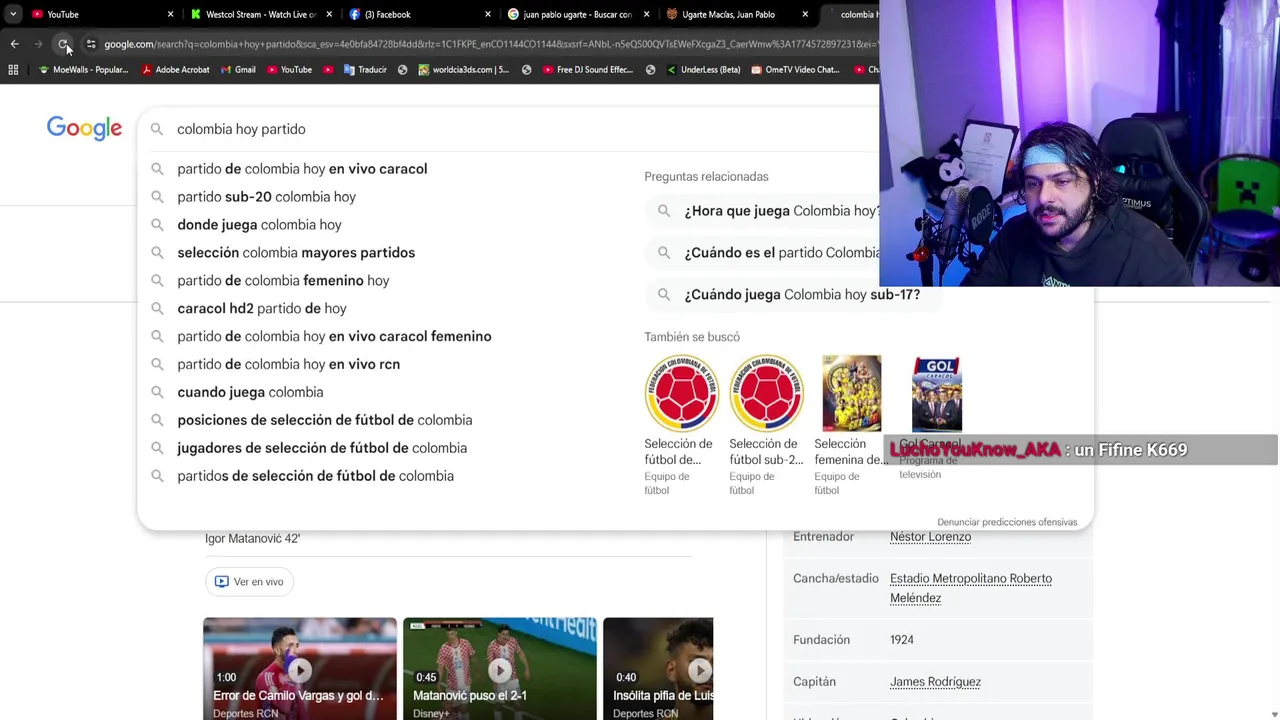Click the Ver en vivo button
The image size is (1280, 720).
(249, 582)
